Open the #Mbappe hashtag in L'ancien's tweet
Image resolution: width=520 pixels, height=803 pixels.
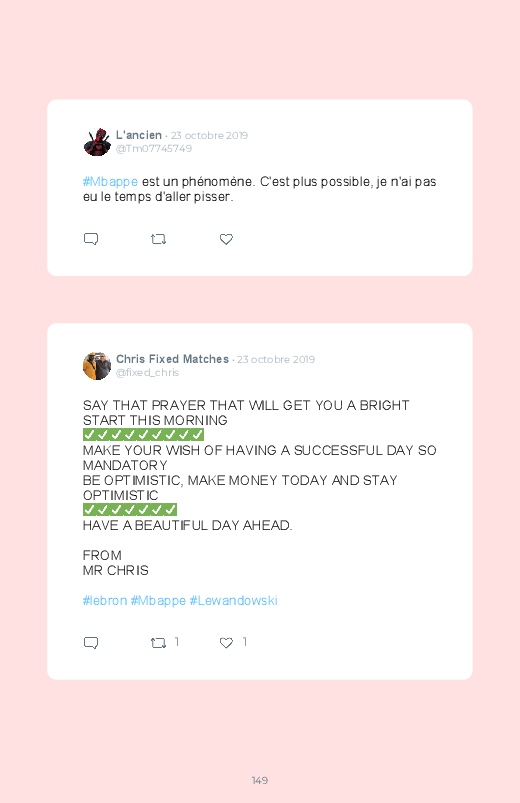click(x=110, y=182)
